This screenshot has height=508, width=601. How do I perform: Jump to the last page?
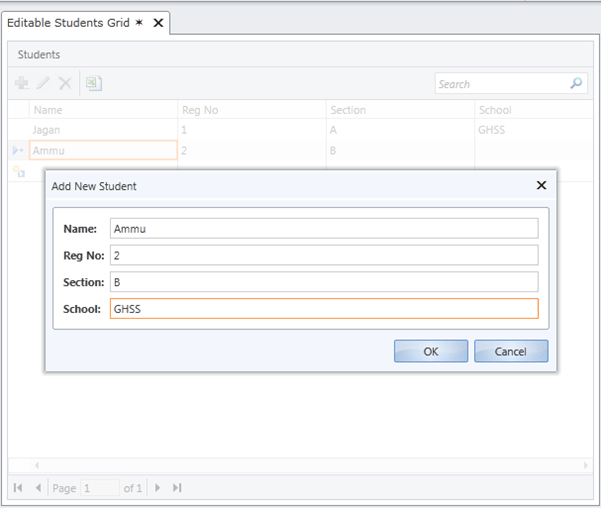177,488
